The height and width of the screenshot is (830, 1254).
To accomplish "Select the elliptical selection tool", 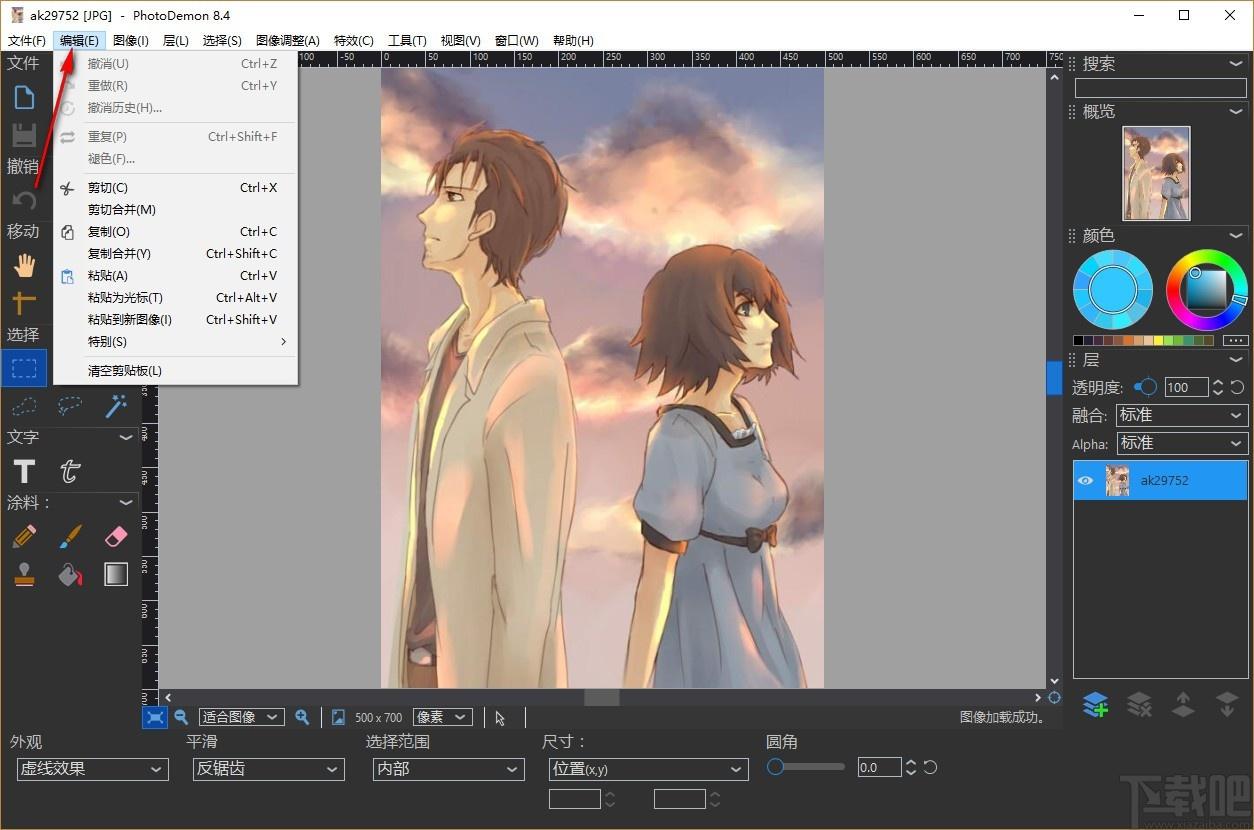I will pos(24,406).
